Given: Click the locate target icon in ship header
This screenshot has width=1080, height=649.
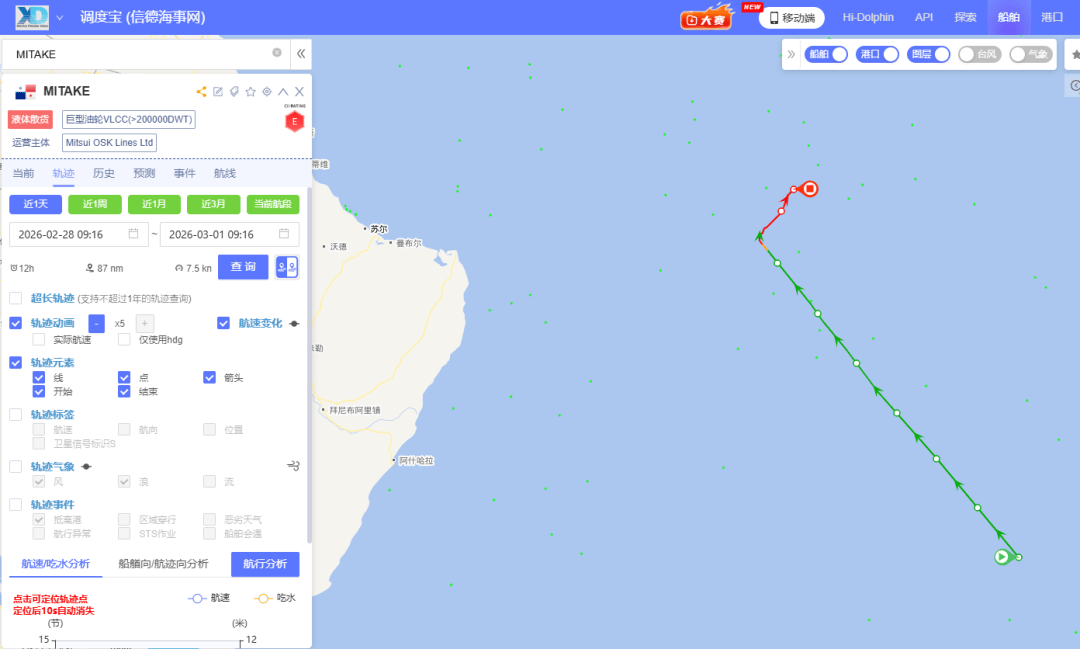Looking at the screenshot, I should point(267,92).
